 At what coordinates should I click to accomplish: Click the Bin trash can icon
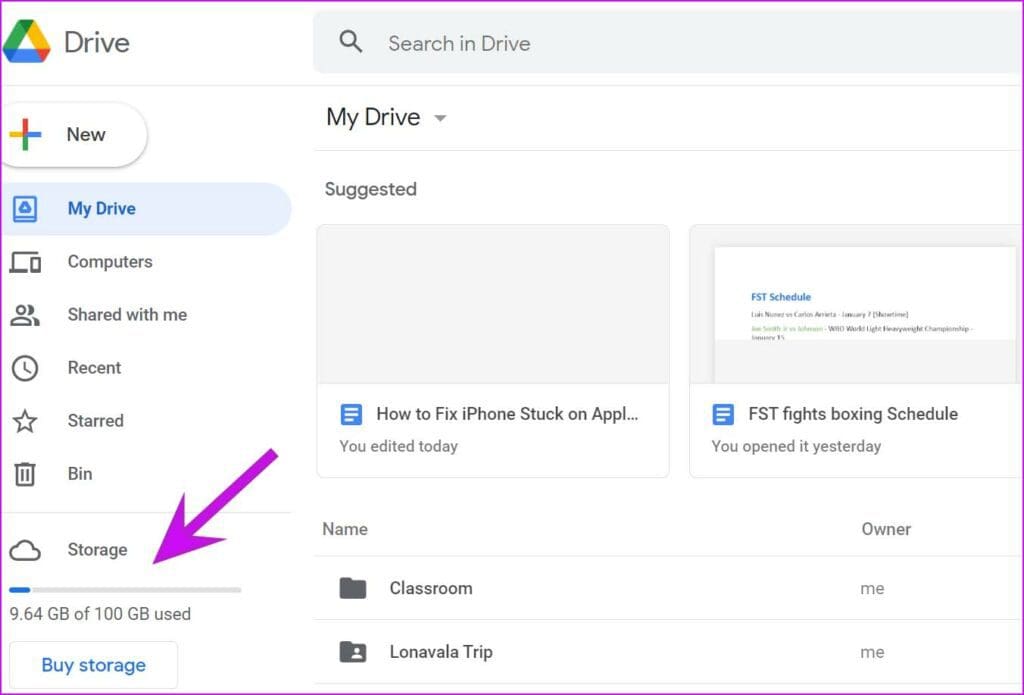point(25,474)
